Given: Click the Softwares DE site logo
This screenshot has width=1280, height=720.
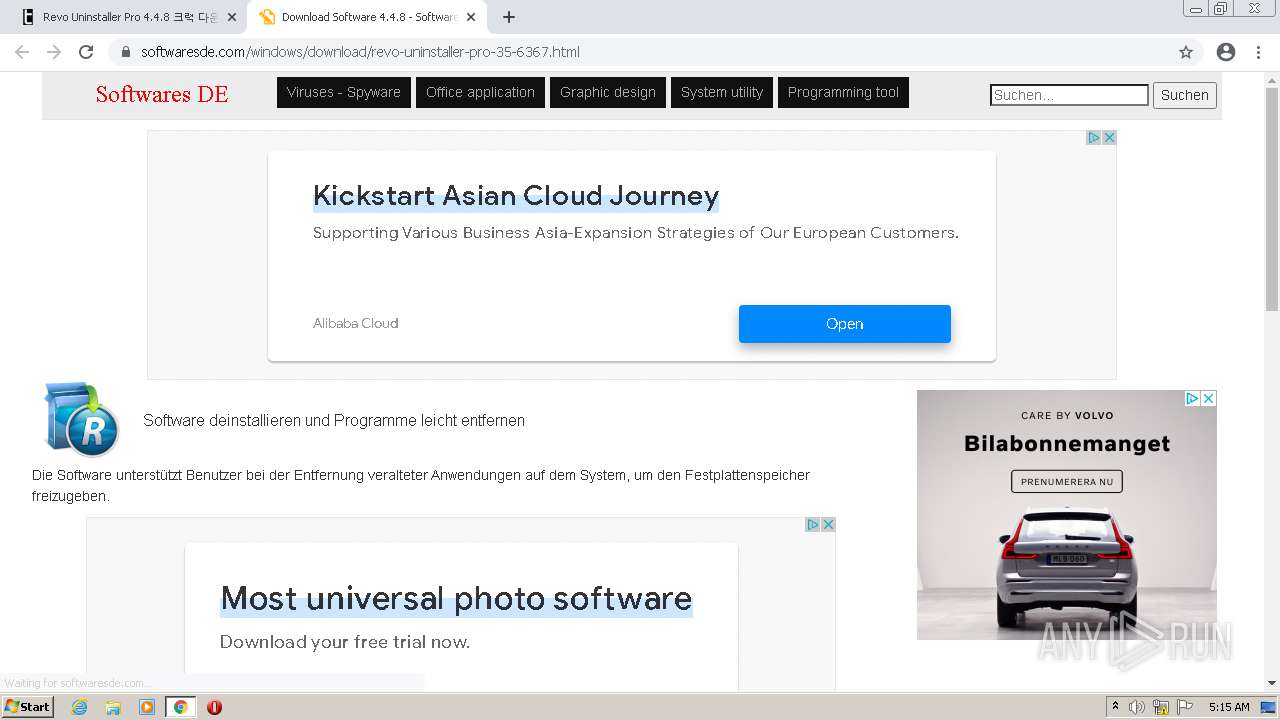Looking at the screenshot, I should [x=162, y=94].
